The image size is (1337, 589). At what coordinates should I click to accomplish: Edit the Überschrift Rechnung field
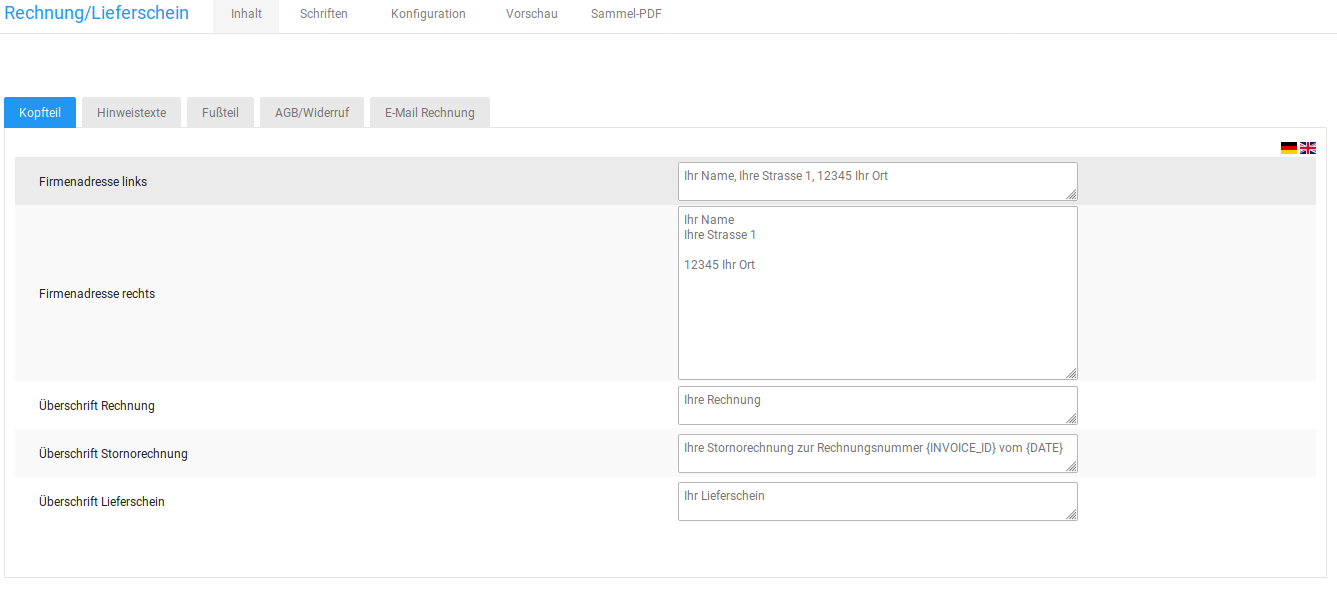876,405
